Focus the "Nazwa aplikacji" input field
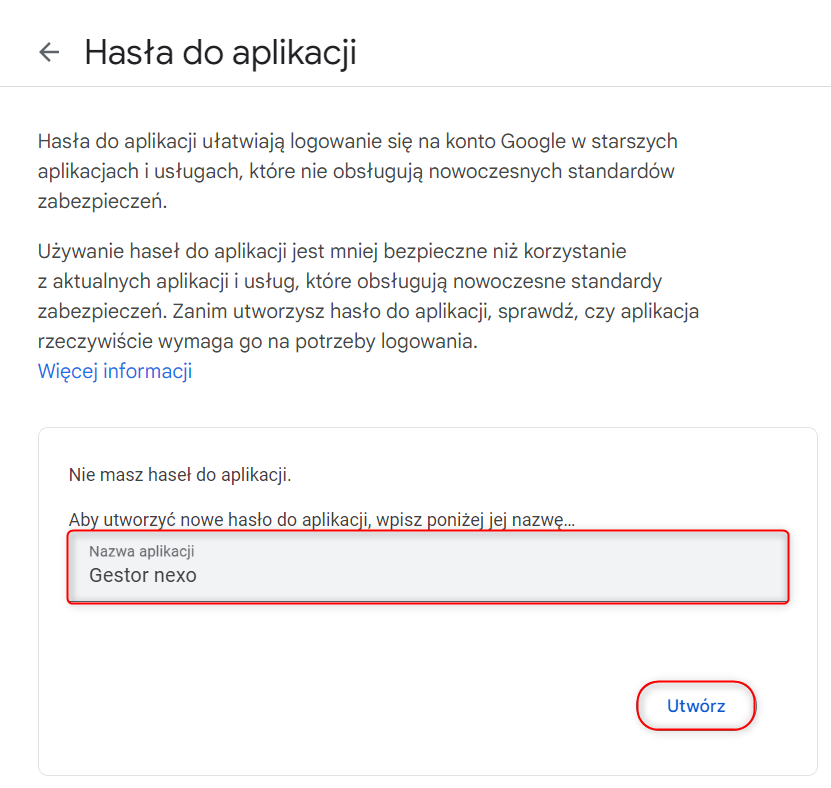Image resolution: width=831 pixels, height=788 pixels. tap(428, 567)
